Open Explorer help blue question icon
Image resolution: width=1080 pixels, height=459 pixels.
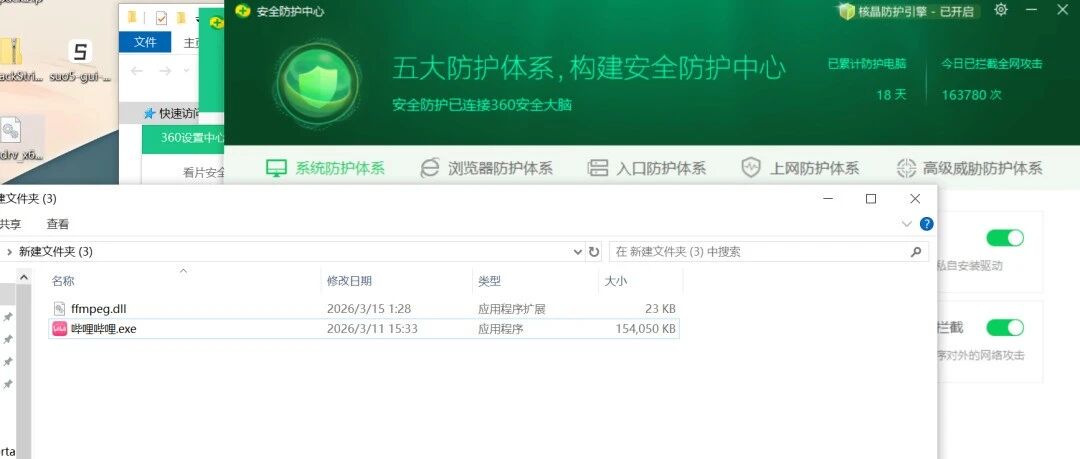[x=927, y=223]
